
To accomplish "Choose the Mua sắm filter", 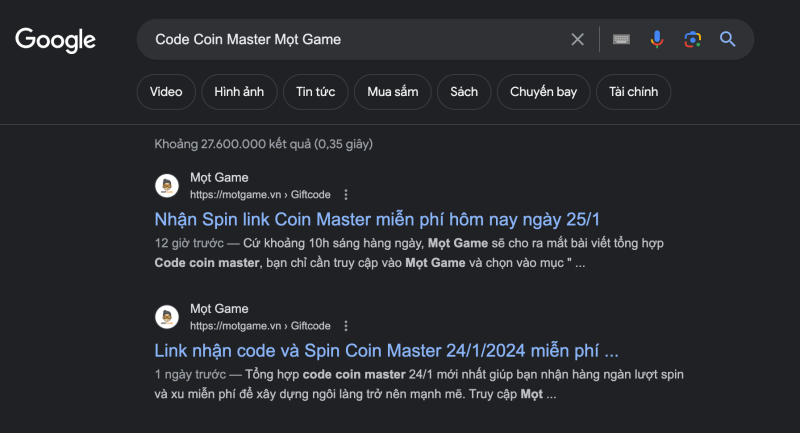I will [x=392, y=92].
